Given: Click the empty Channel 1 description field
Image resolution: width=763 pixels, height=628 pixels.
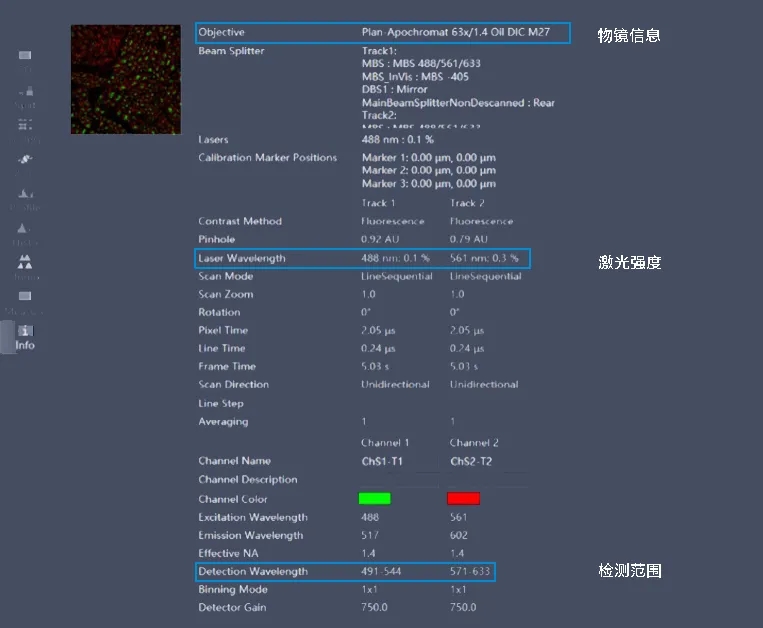Looking at the screenshot, I should tap(399, 480).
